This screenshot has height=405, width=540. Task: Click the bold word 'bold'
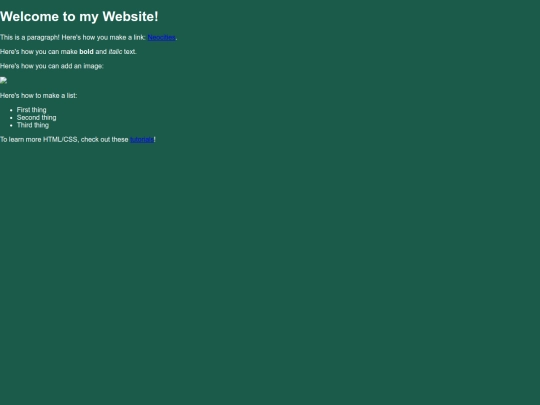[x=86, y=52]
